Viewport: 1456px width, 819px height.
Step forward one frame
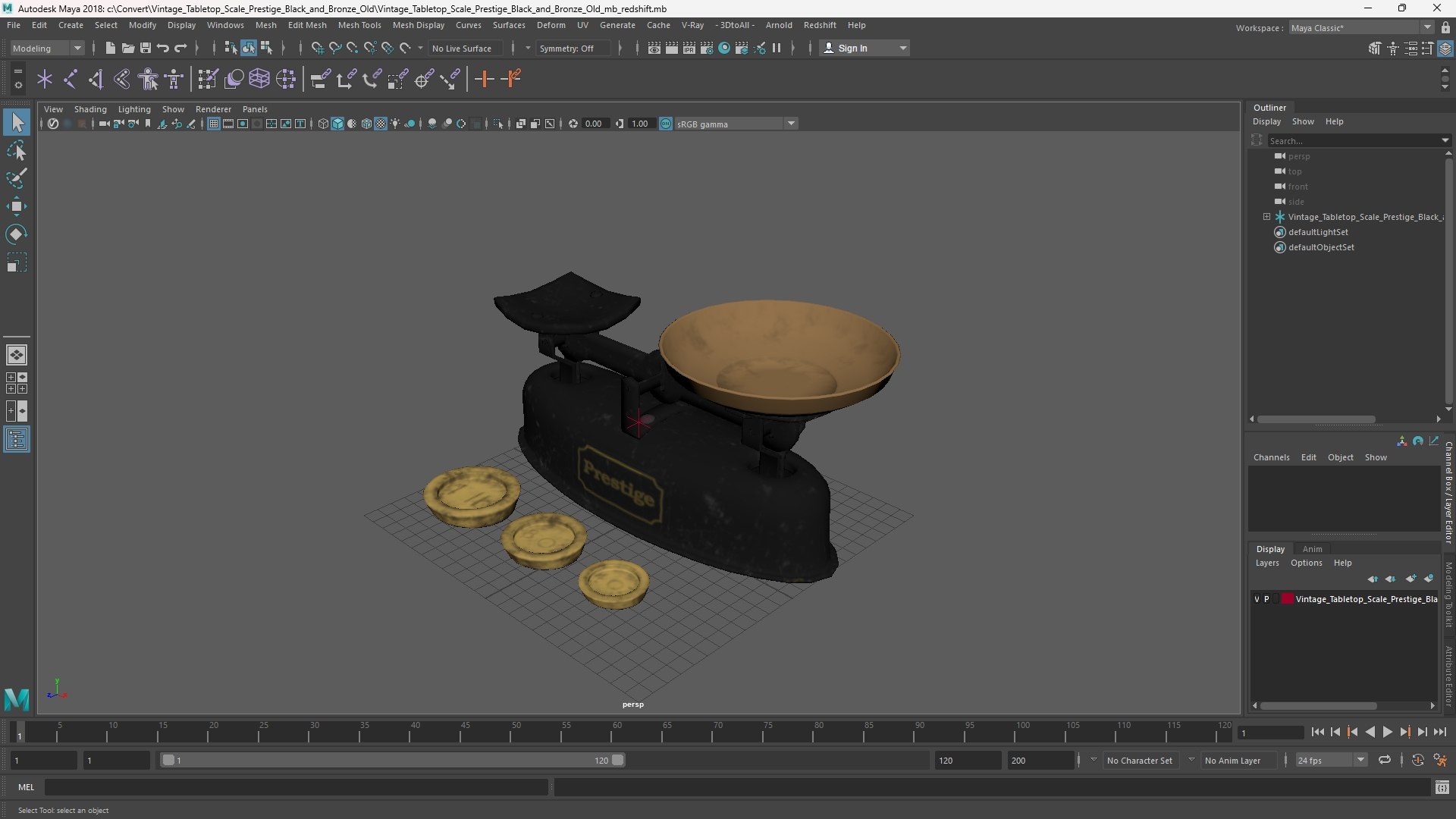tap(1422, 732)
